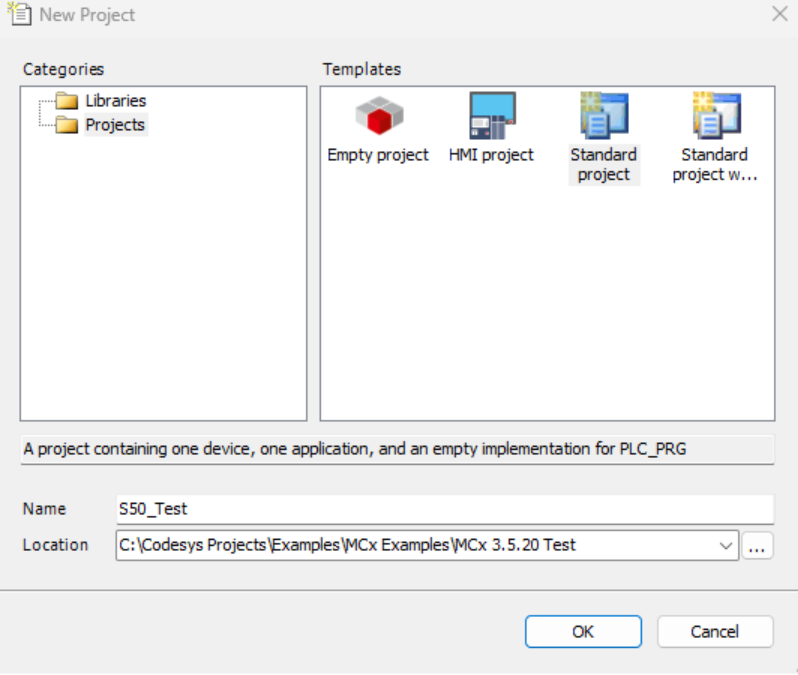Click the template description text about PLC_PRG

[355, 449]
